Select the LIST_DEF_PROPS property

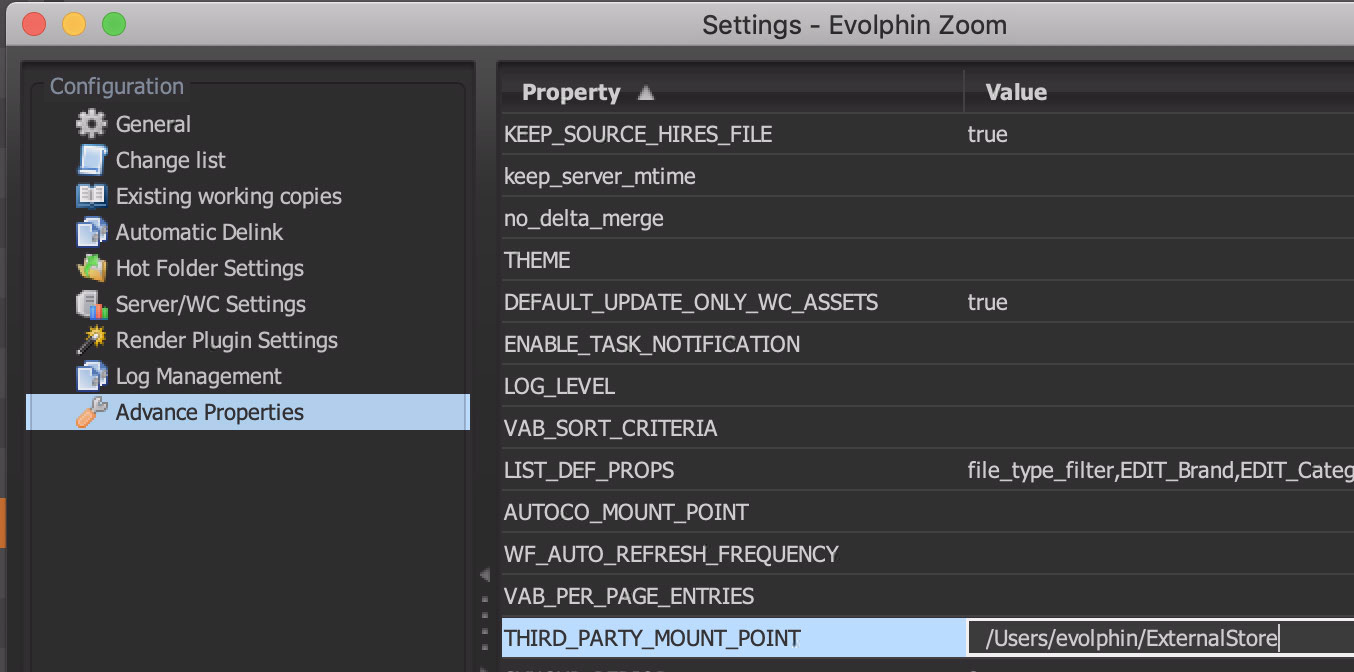point(589,470)
